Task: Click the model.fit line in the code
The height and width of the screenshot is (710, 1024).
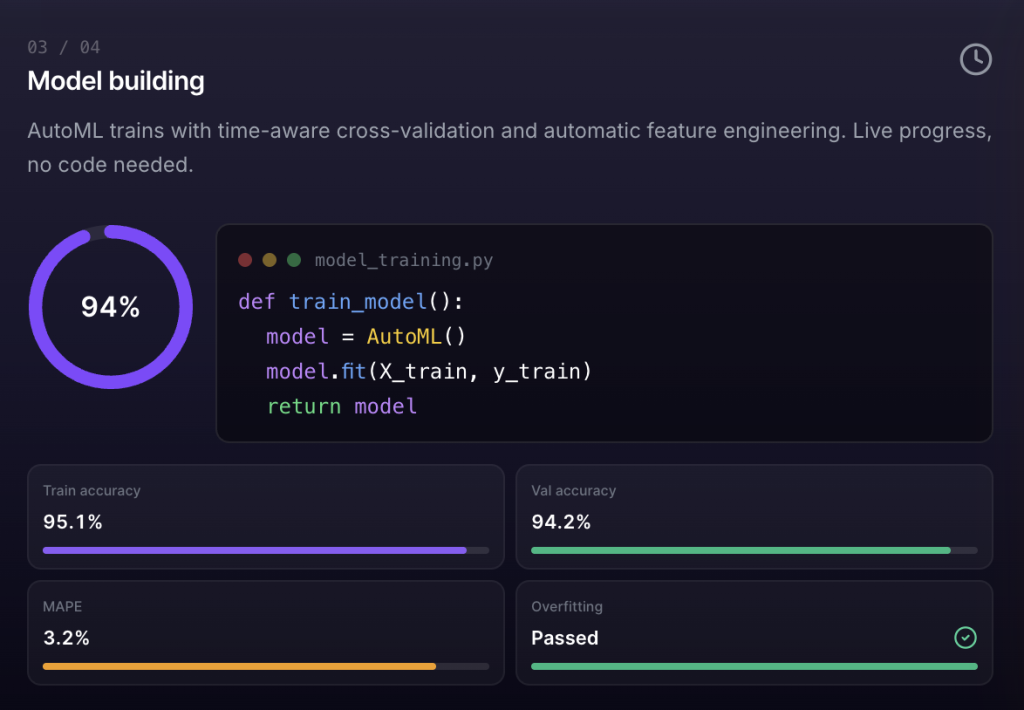Action: coord(429,371)
